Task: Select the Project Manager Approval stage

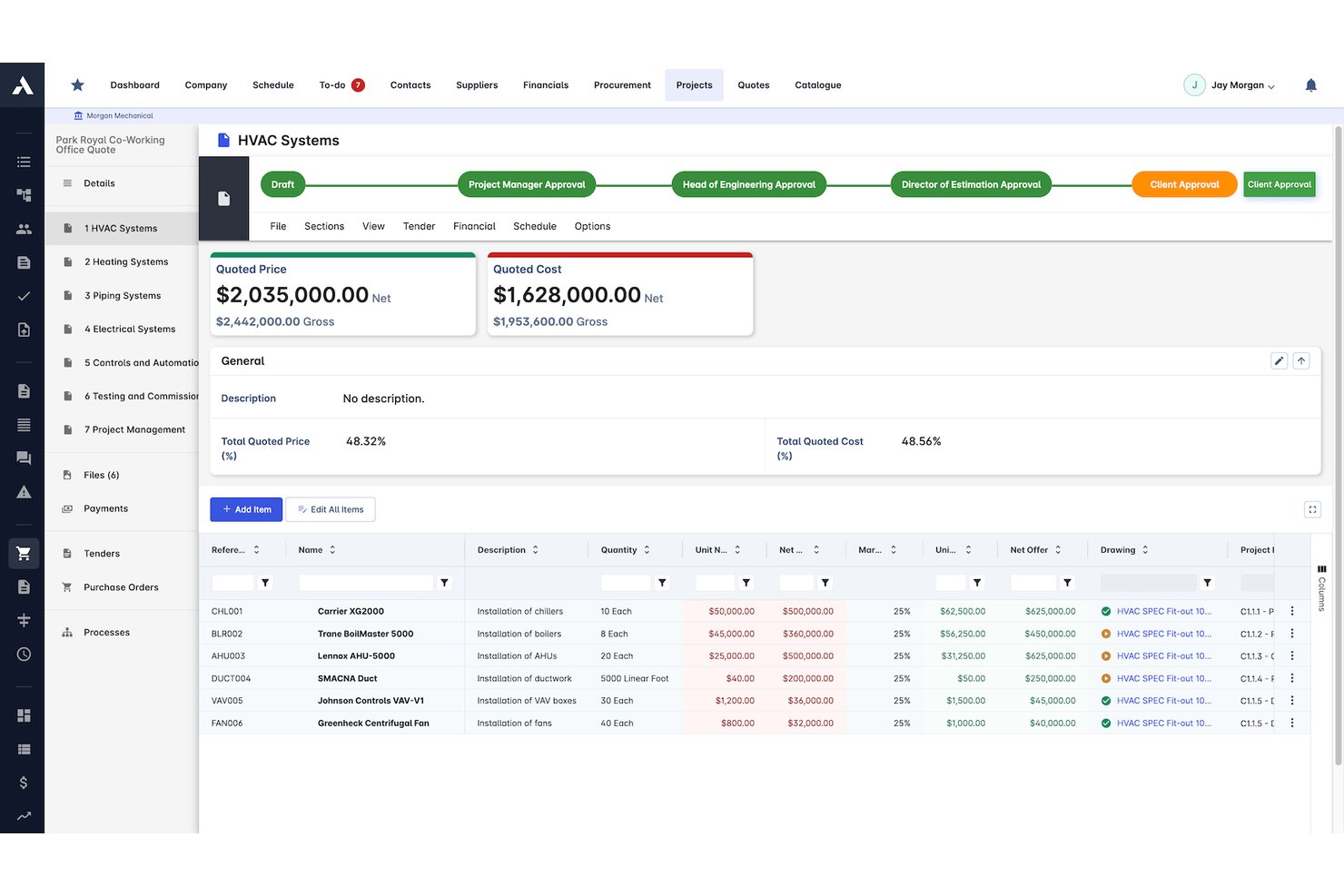Action: [x=527, y=184]
